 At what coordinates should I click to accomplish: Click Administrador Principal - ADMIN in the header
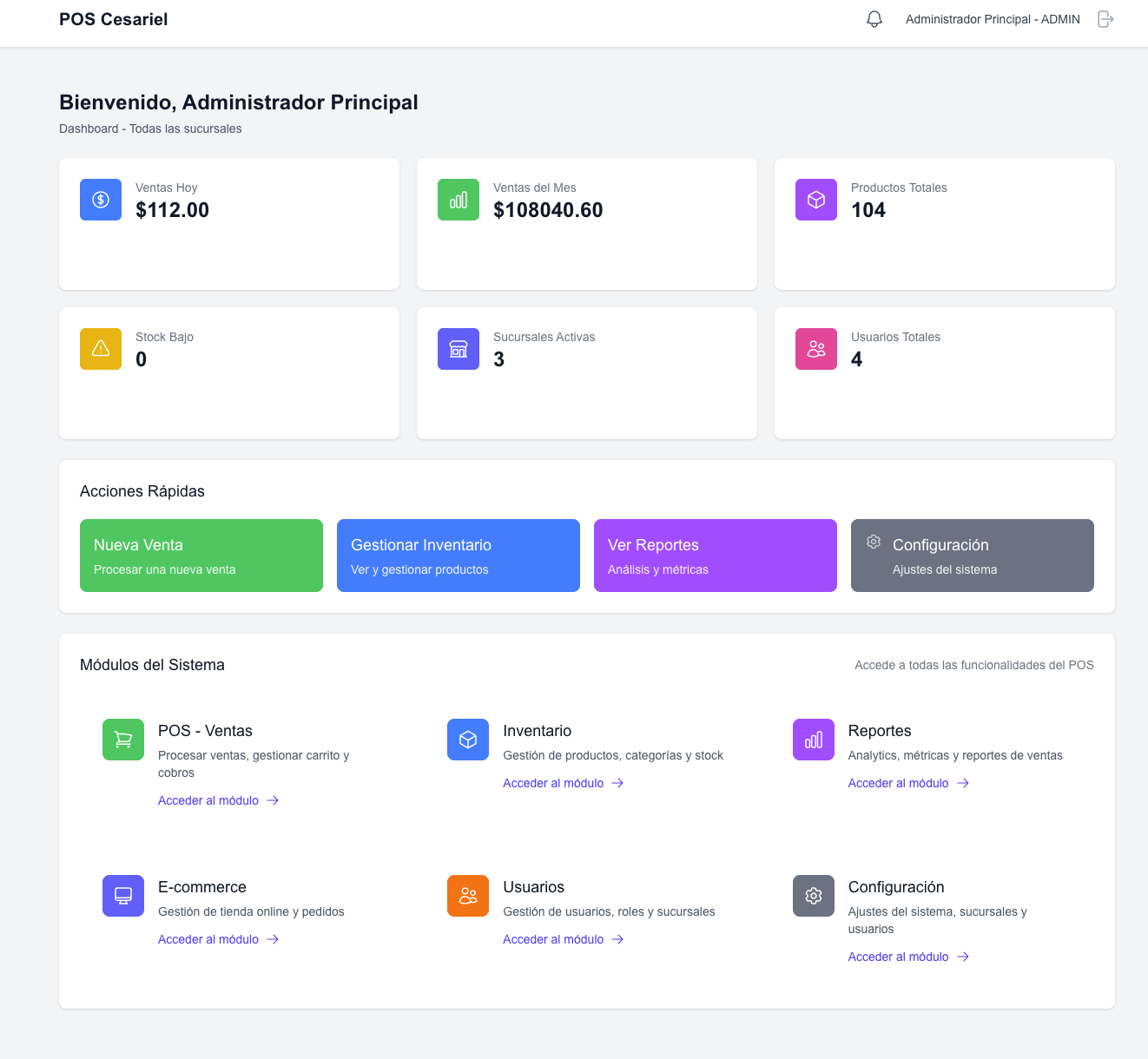pos(992,18)
